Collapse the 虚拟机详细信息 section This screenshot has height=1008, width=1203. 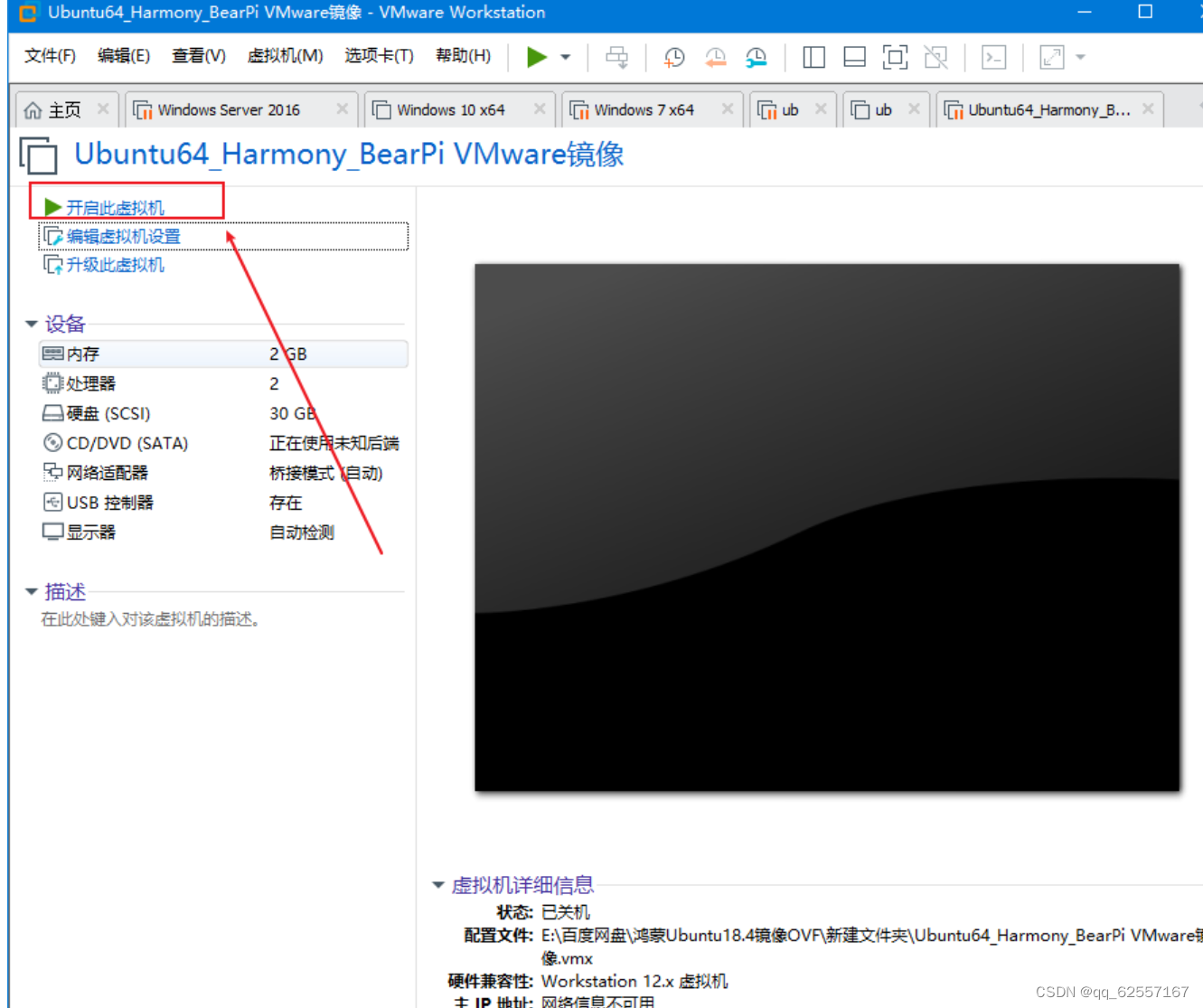click(438, 885)
